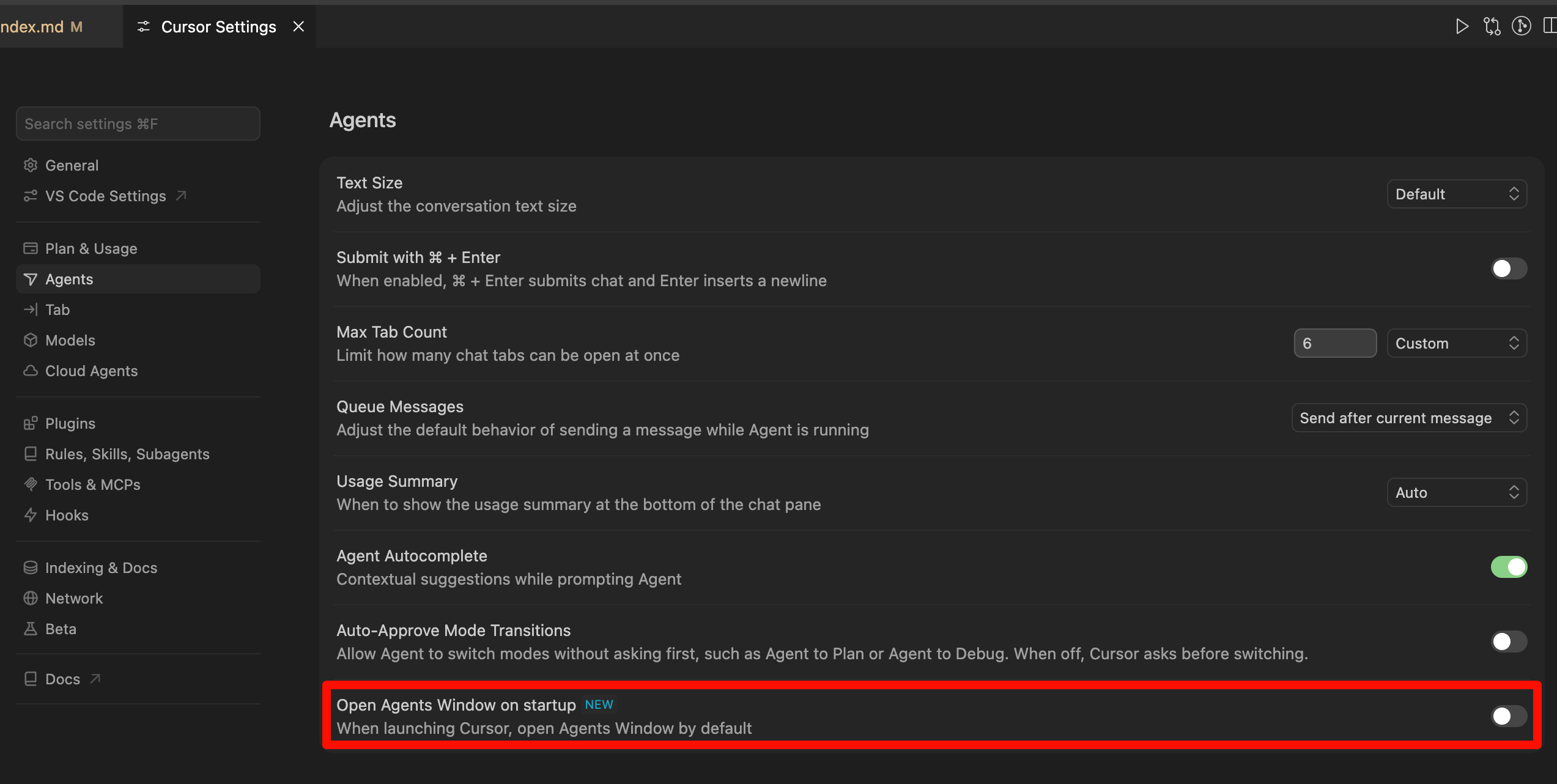Viewport: 1557px width, 784px height.
Task: Open Indexing & Docs settings
Action: coord(138,568)
